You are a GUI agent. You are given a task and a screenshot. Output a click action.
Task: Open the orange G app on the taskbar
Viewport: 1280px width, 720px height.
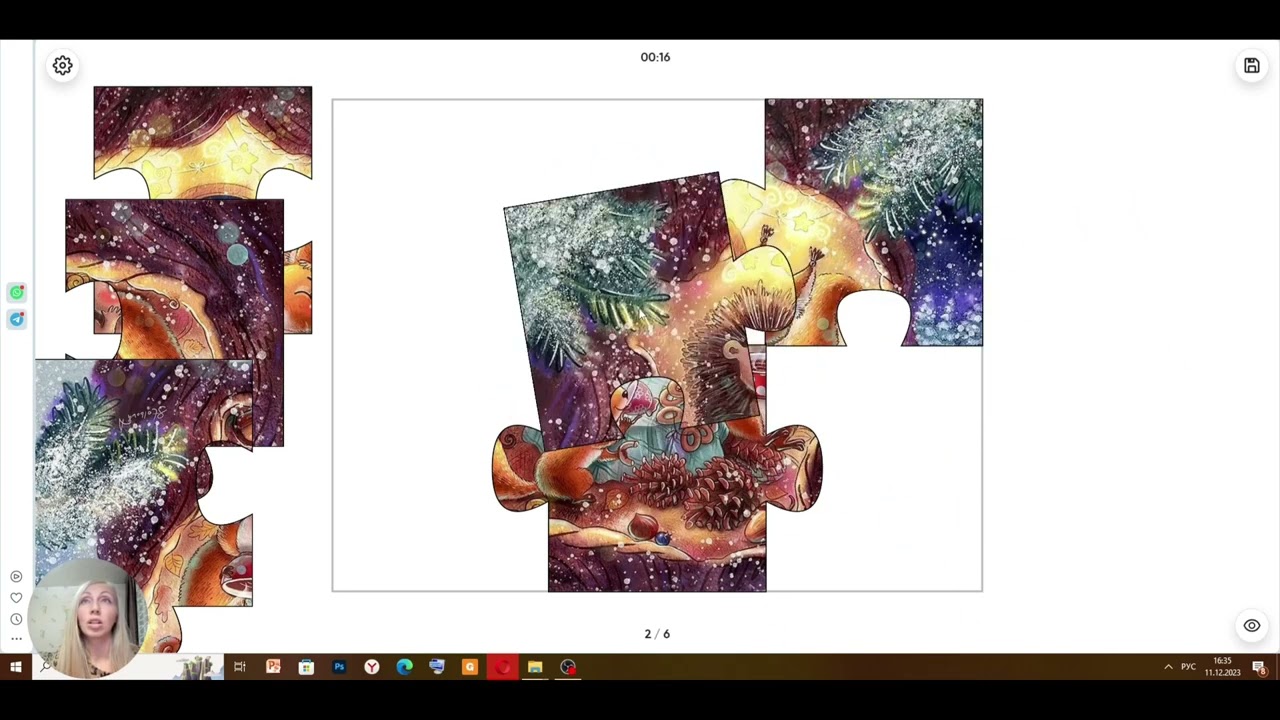[470, 667]
